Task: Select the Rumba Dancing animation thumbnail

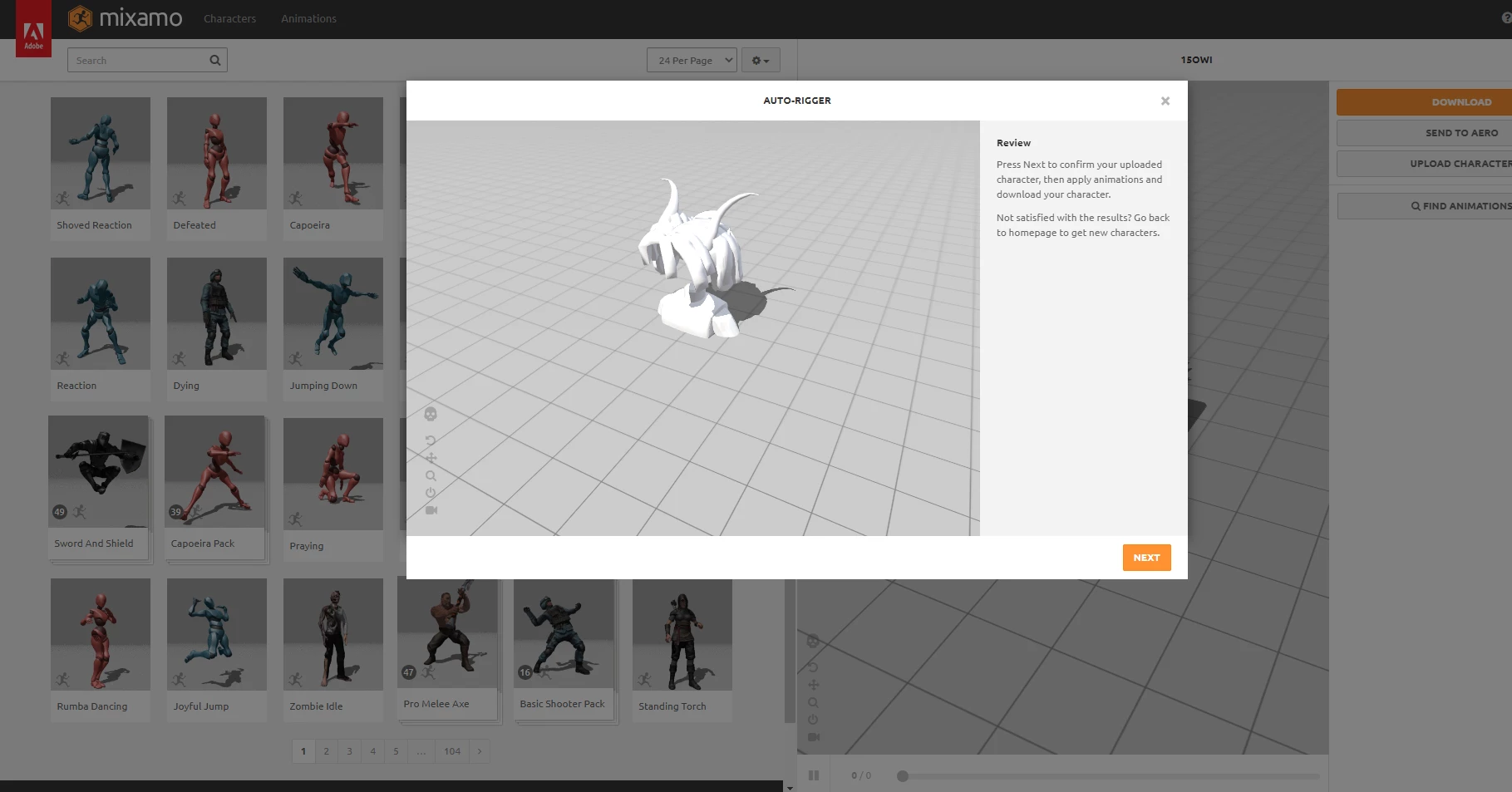Action: click(101, 635)
